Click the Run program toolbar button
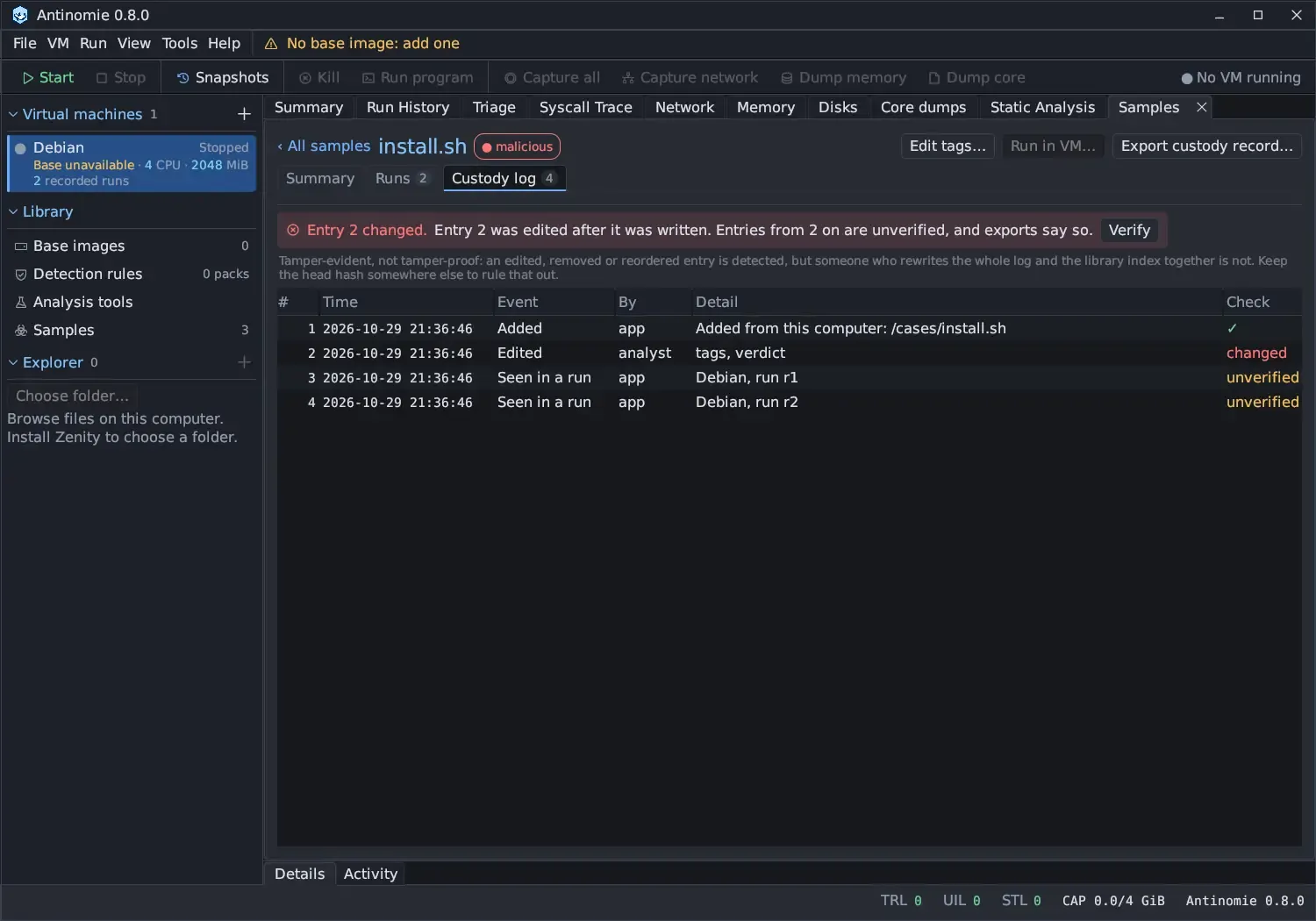Image resolution: width=1316 pixels, height=921 pixels. coord(418,77)
